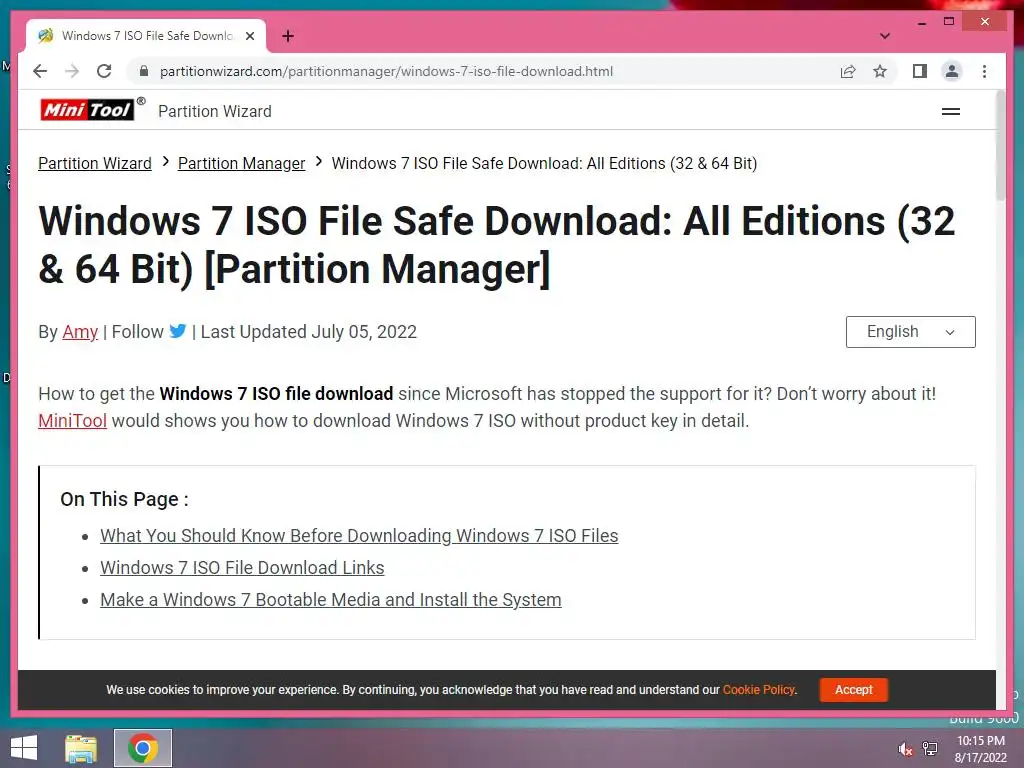This screenshot has width=1024, height=768.
Task: Open the English language dropdown
Action: [x=910, y=332]
